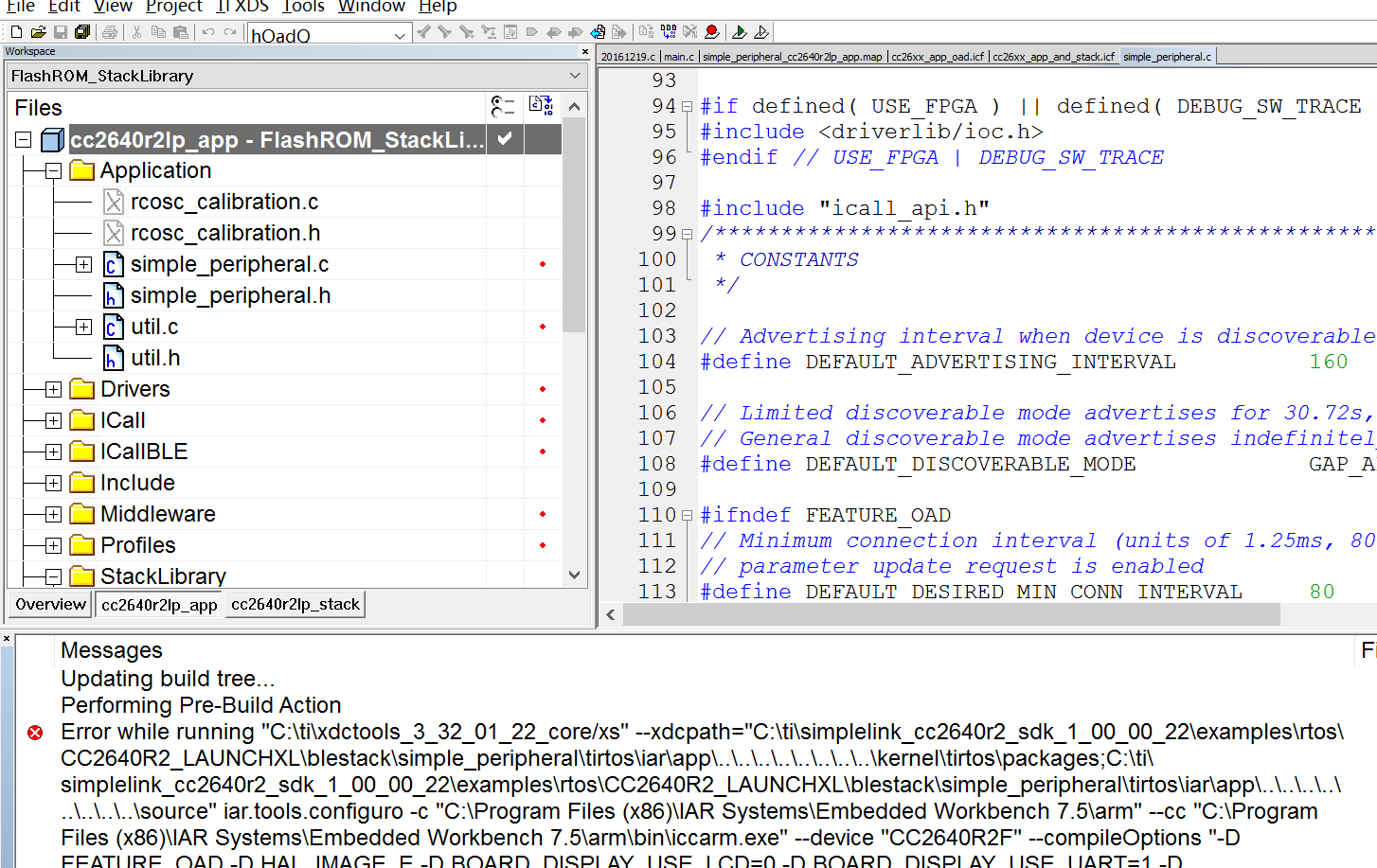Click the build status column icon in Files header
The height and width of the screenshot is (868, 1377).
click(x=542, y=106)
